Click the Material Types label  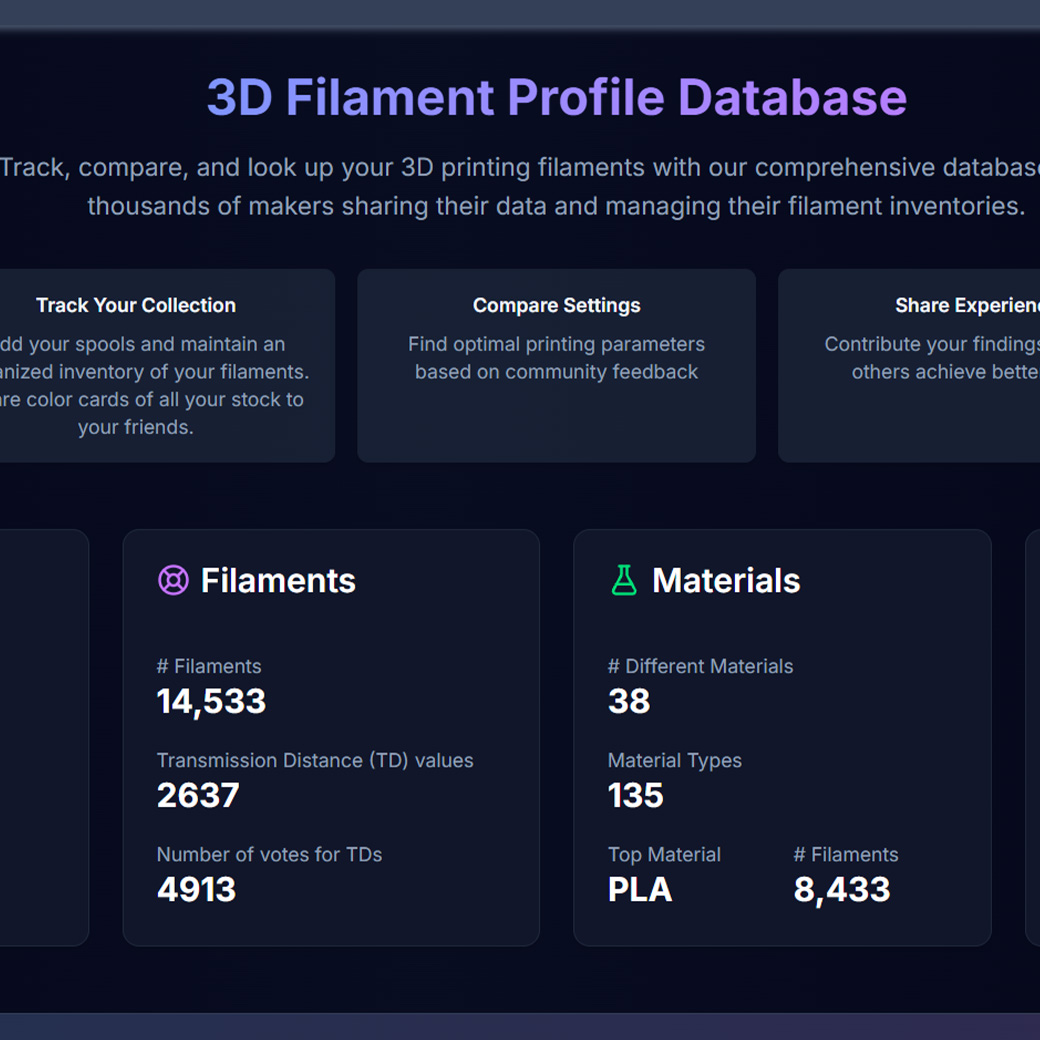click(675, 760)
